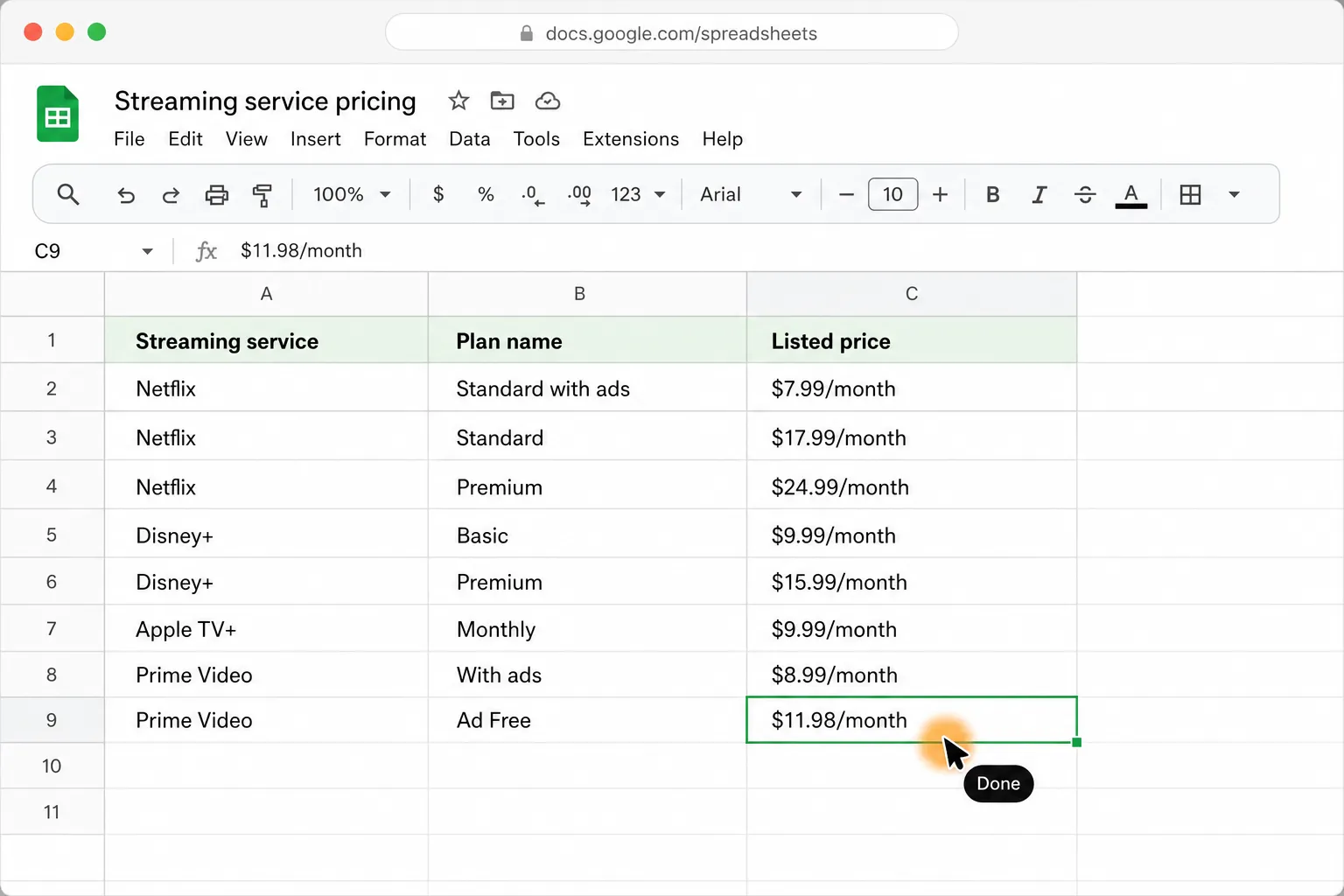Expand the toolbar overflow arrow
Viewport: 1344px width, 896px height.
tap(1234, 194)
